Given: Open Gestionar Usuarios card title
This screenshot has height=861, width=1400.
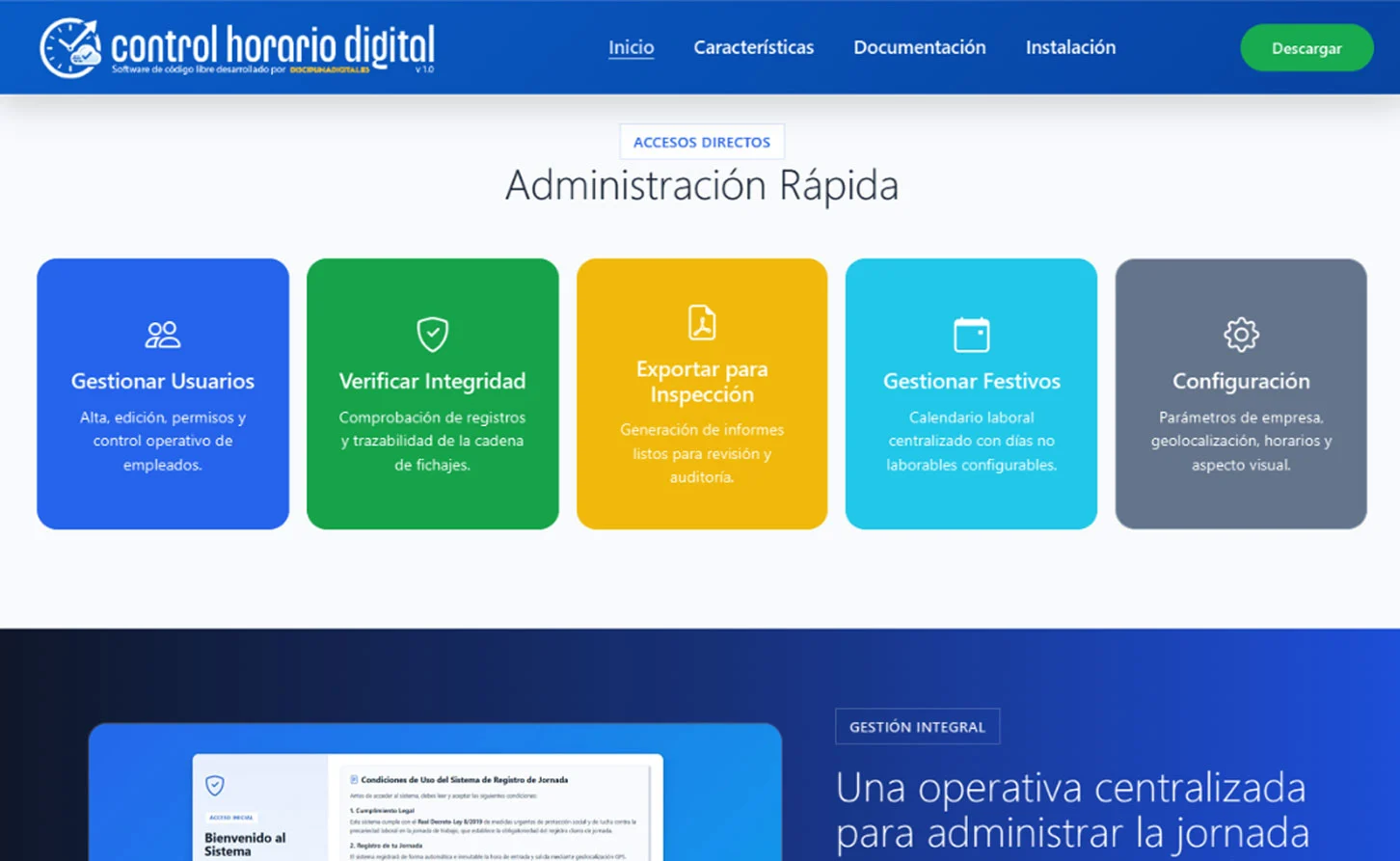Looking at the screenshot, I should click(163, 381).
